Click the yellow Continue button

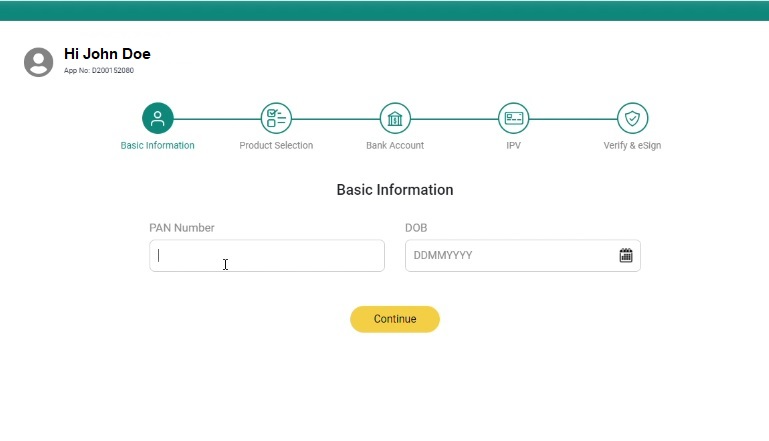(395, 319)
